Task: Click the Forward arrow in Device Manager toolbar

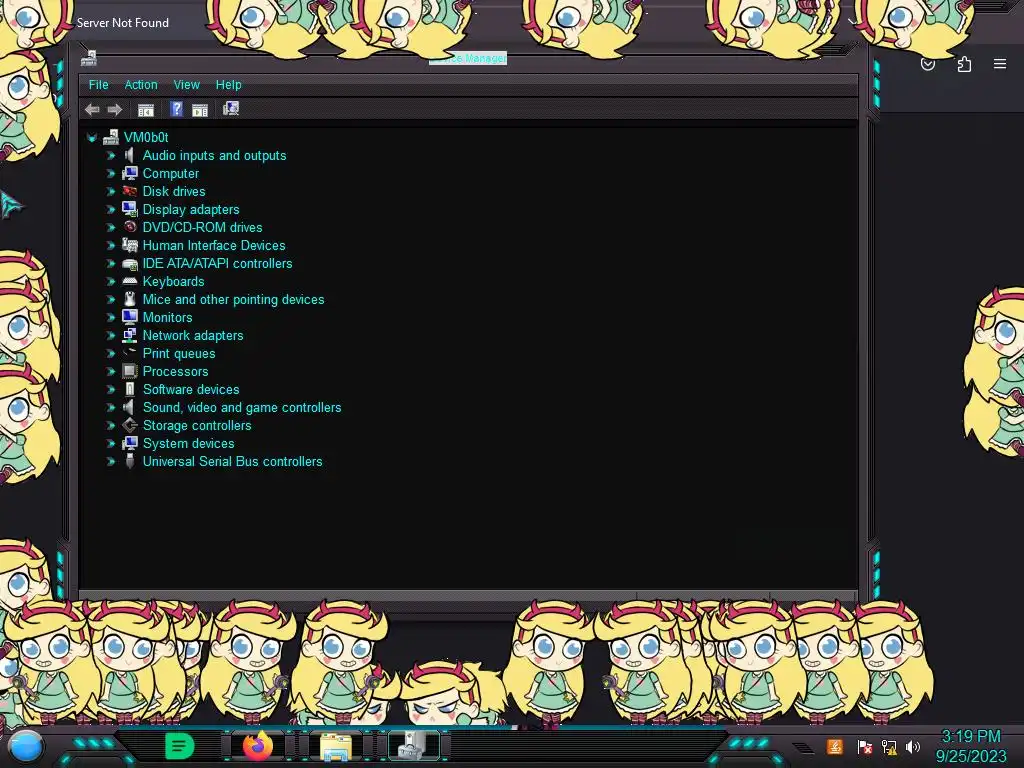Action: click(115, 110)
